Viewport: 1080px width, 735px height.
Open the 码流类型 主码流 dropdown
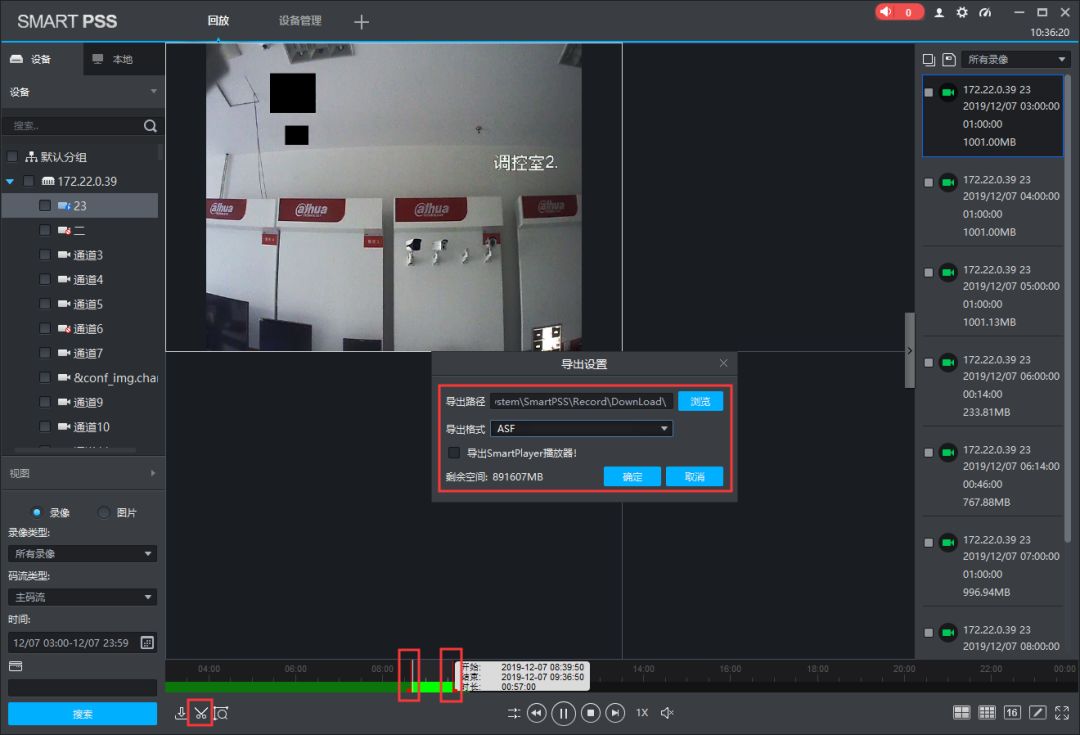point(82,597)
